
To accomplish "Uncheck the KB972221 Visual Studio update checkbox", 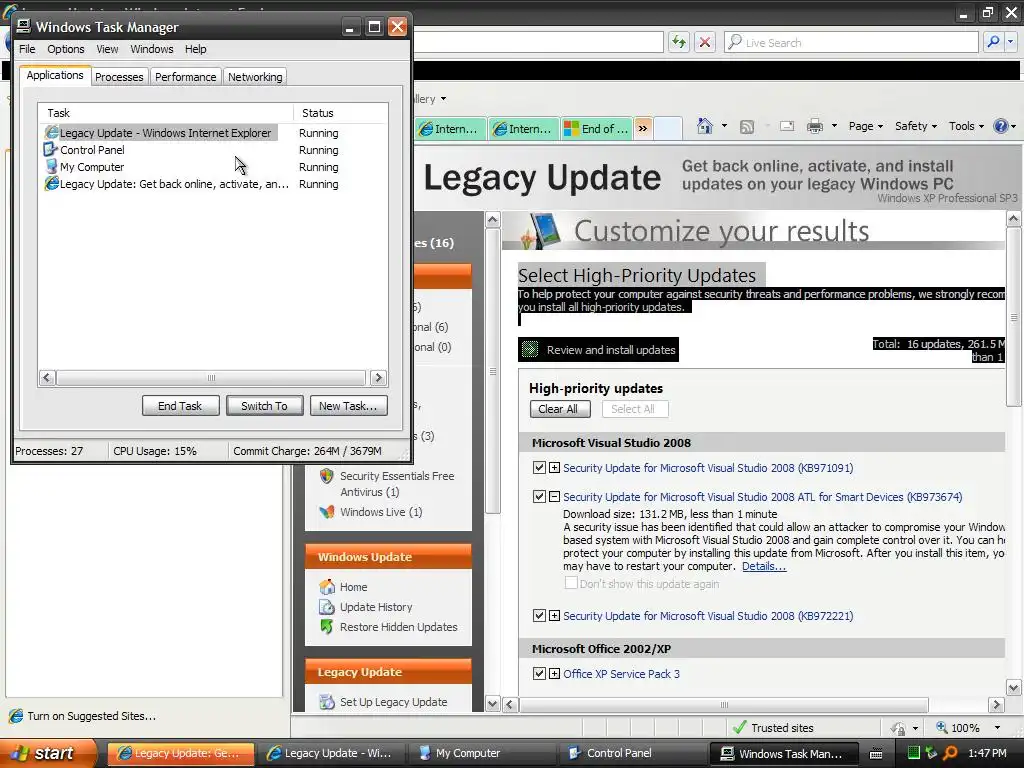I will (x=539, y=616).
